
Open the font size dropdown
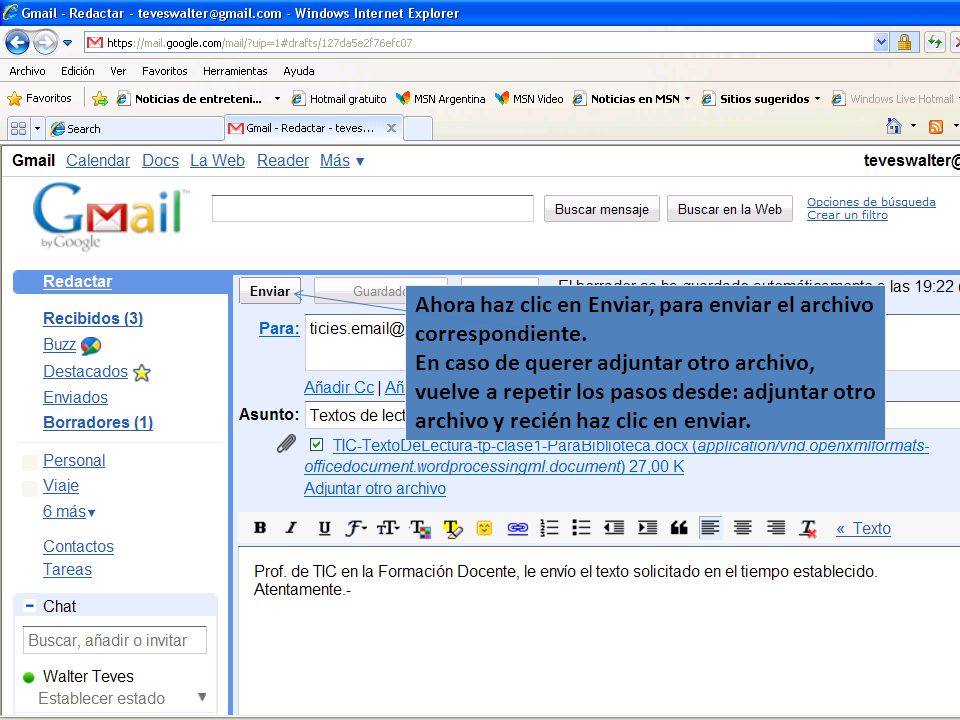pyautogui.click(x=388, y=528)
